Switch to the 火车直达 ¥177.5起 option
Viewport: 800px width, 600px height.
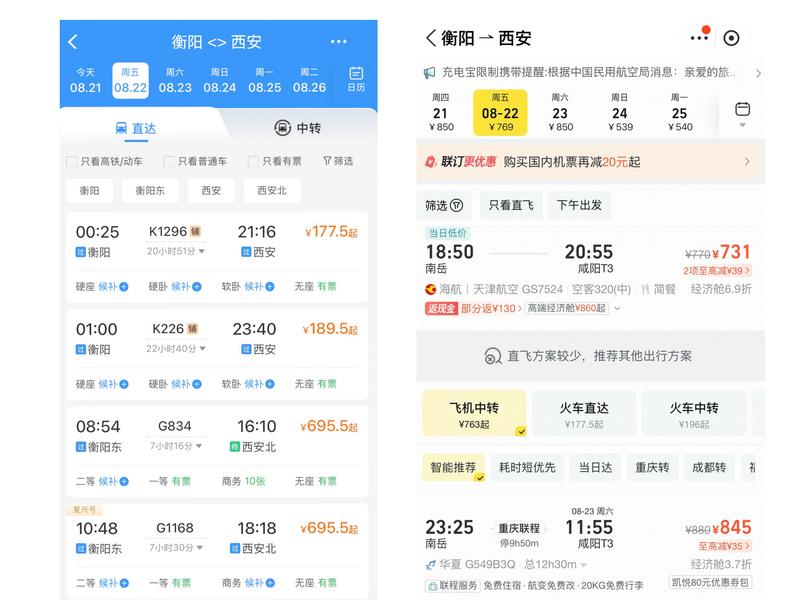click(584, 414)
